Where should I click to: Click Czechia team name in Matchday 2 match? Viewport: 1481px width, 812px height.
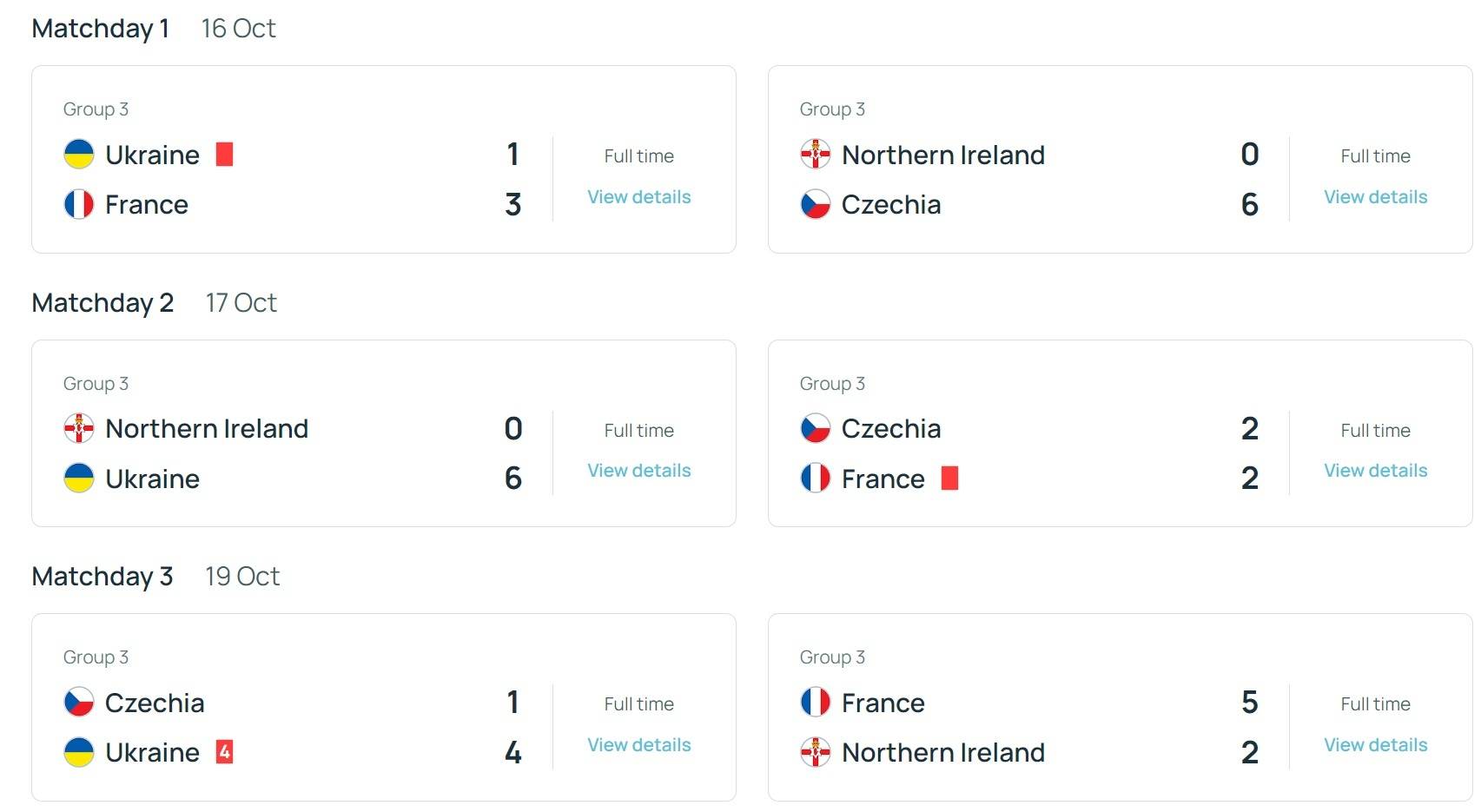[891, 428]
